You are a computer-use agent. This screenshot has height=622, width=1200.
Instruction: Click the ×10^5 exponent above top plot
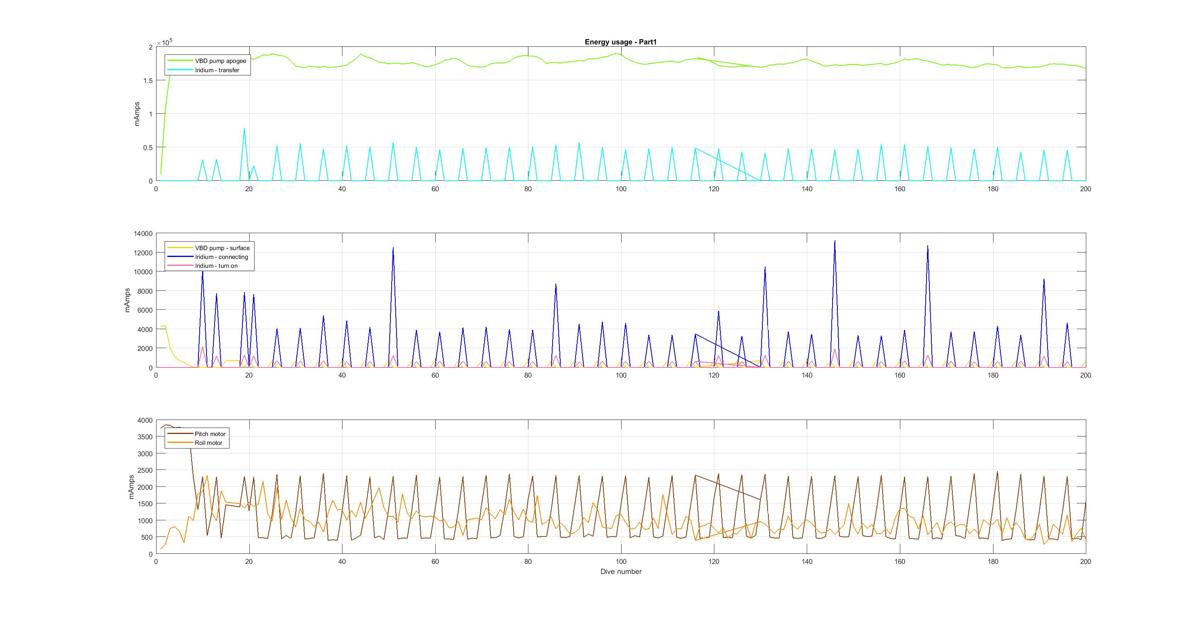[166, 42]
